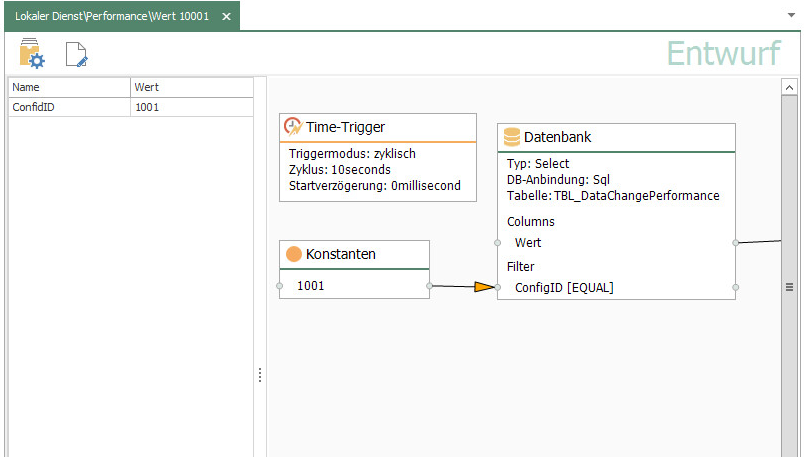This screenshot has width=804, height=457.
Task: Close the Wert 10001 tab
Action: [226, 16]
